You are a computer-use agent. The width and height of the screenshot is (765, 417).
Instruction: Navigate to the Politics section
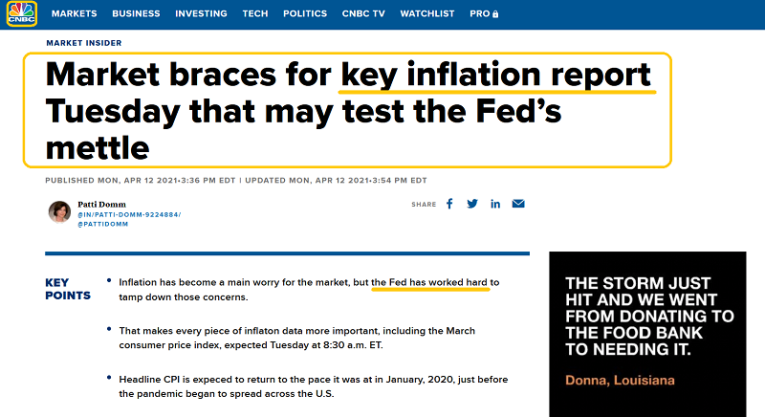tap(305, 14)
